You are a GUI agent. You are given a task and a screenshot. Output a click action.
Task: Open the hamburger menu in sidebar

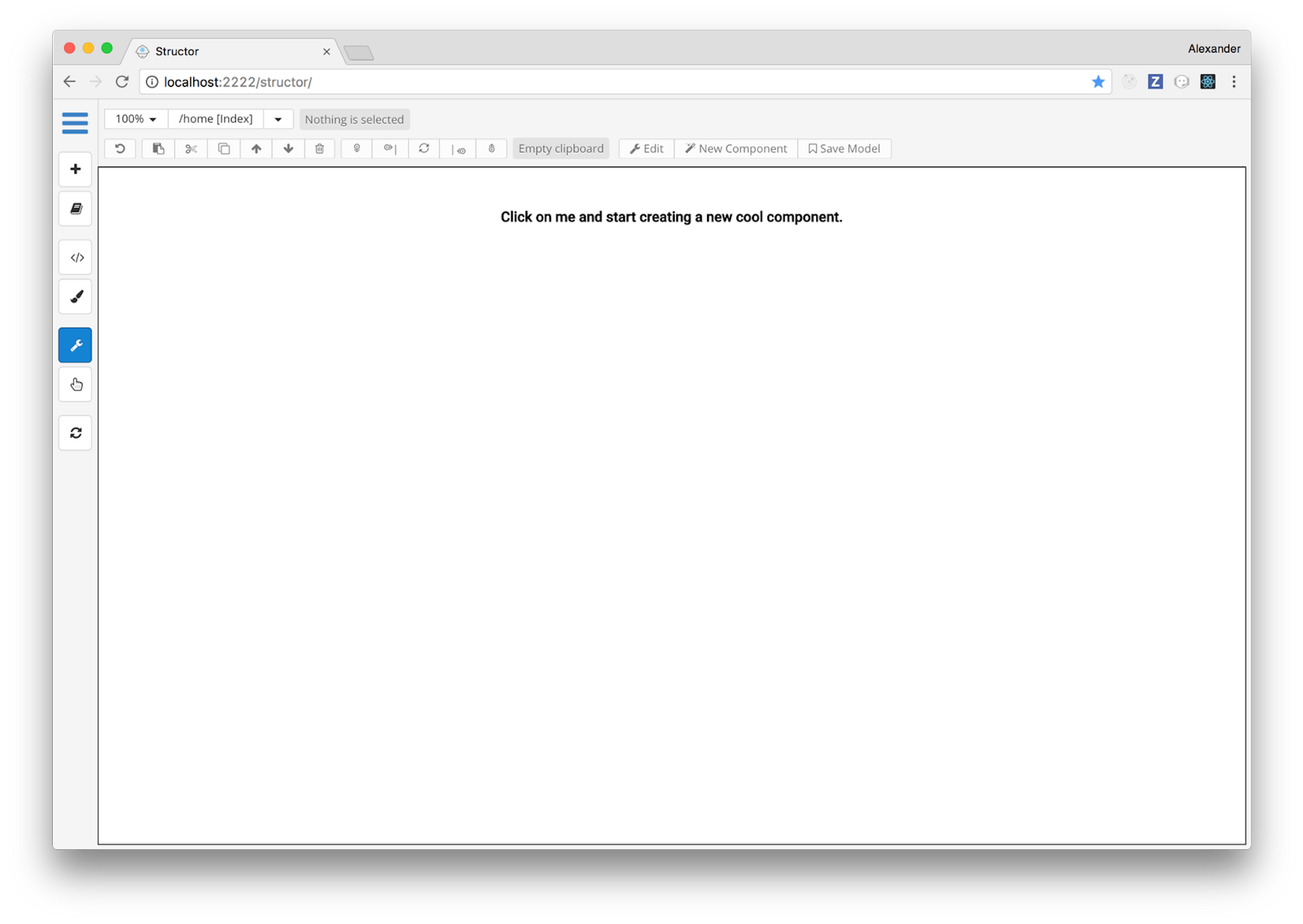click(75, 122)
